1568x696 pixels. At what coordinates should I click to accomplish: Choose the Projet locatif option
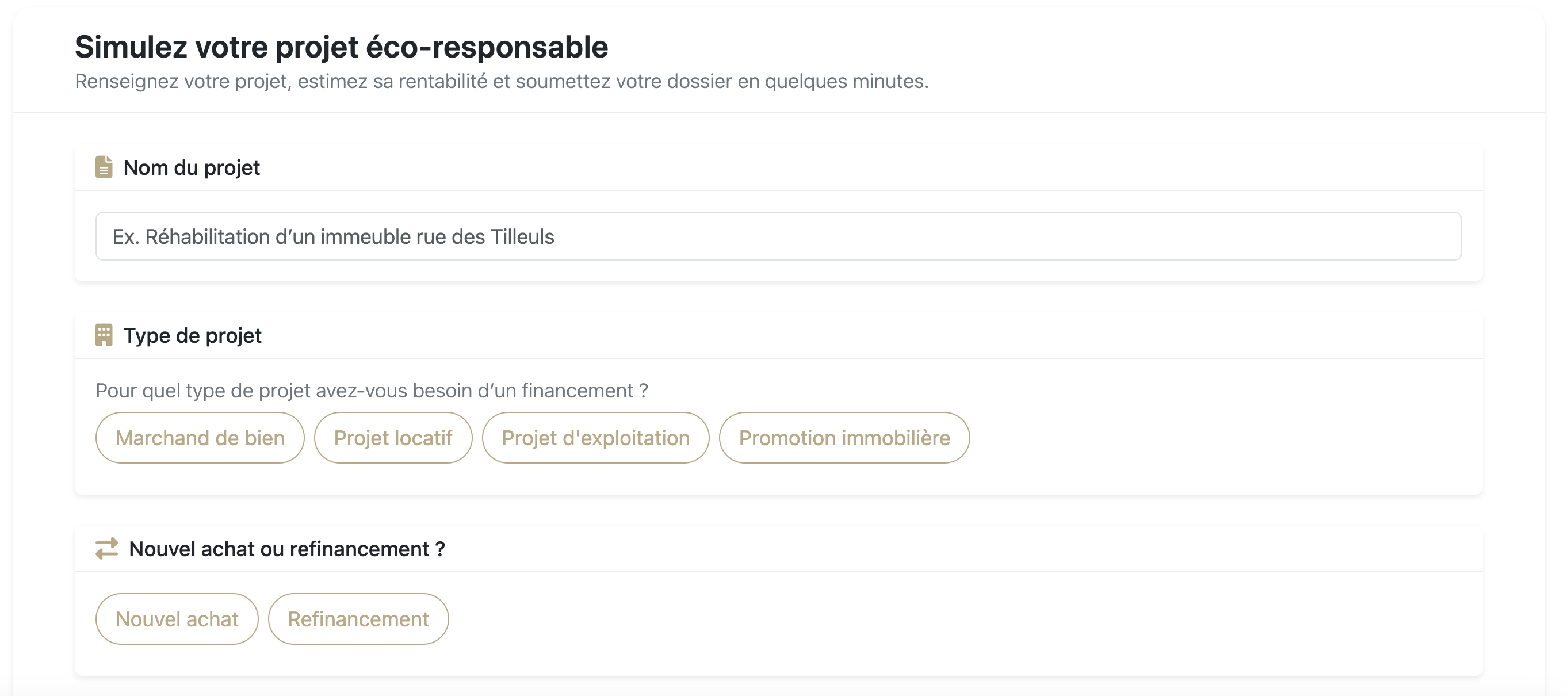pos(393,438)
